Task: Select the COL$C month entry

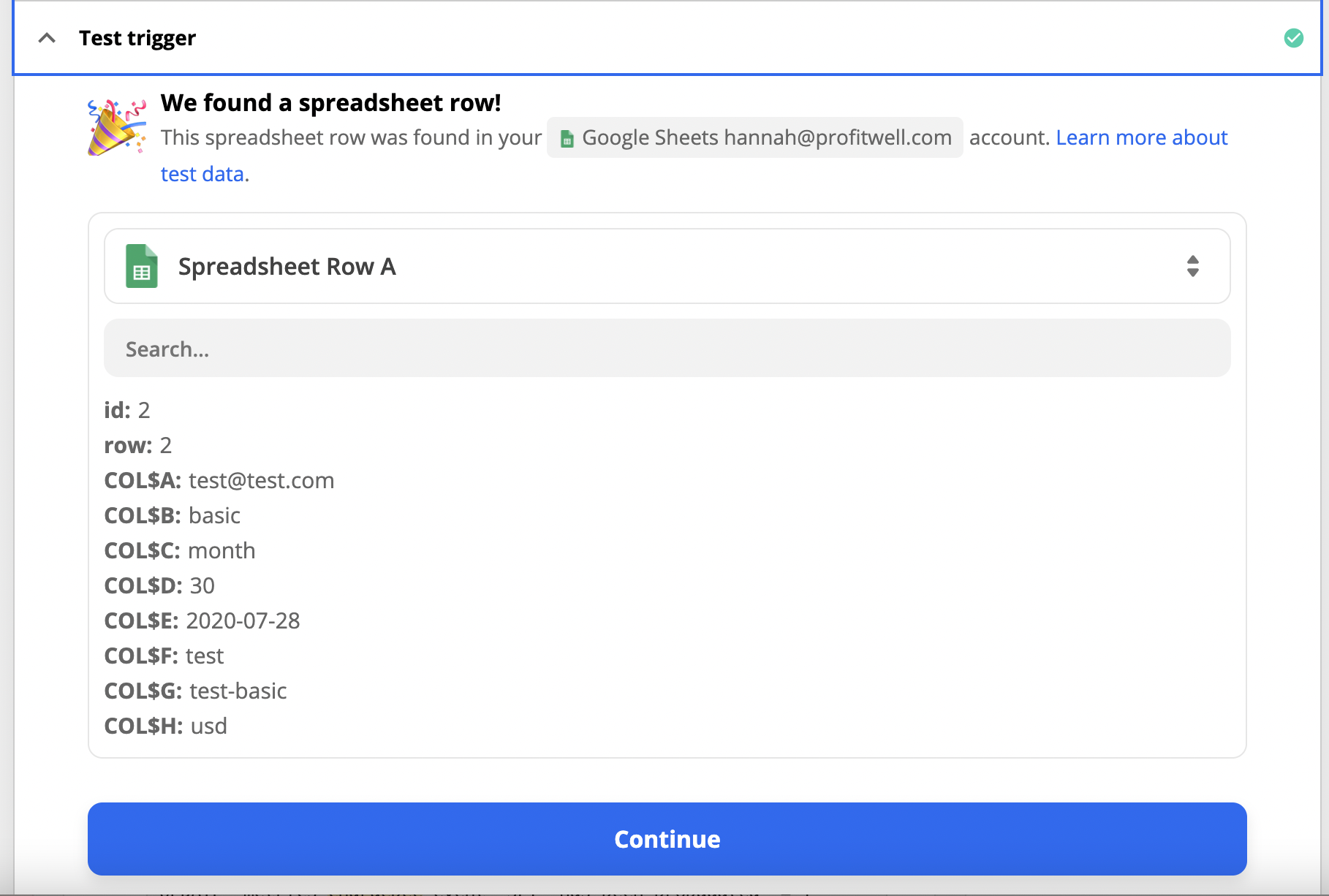Action: pos(180,550)
